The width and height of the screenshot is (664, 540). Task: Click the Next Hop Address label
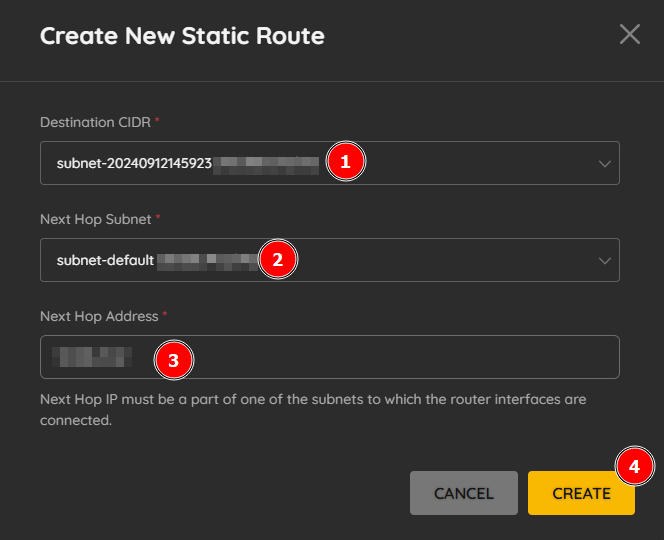pos(99,316)
